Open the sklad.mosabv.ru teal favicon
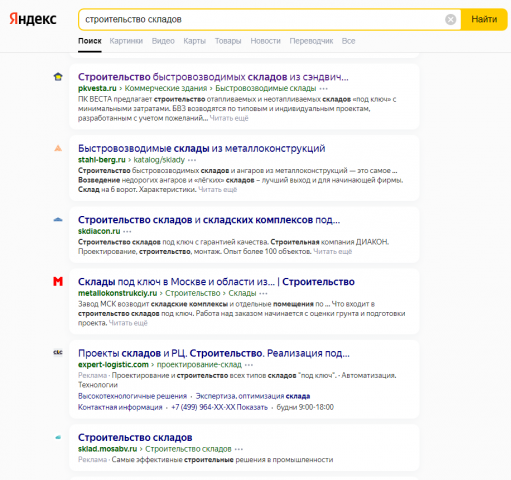This screenshot has width=511, height=480. (x=58, y=437)
